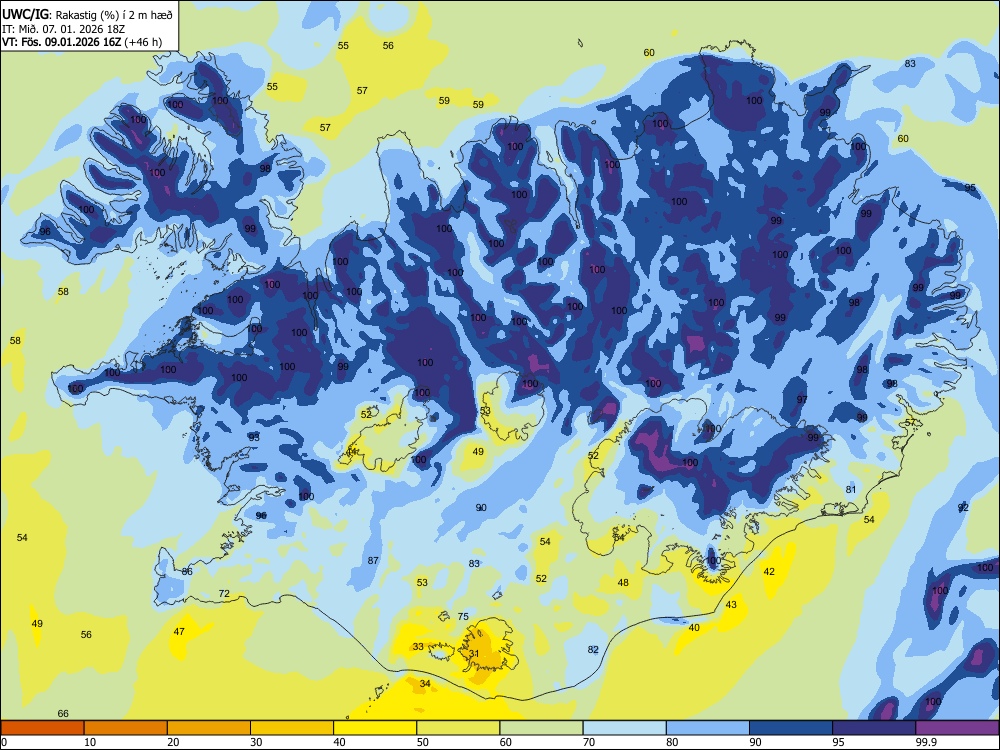
Task: Click the humidity value "95" on the map
Action: point(970,188)
